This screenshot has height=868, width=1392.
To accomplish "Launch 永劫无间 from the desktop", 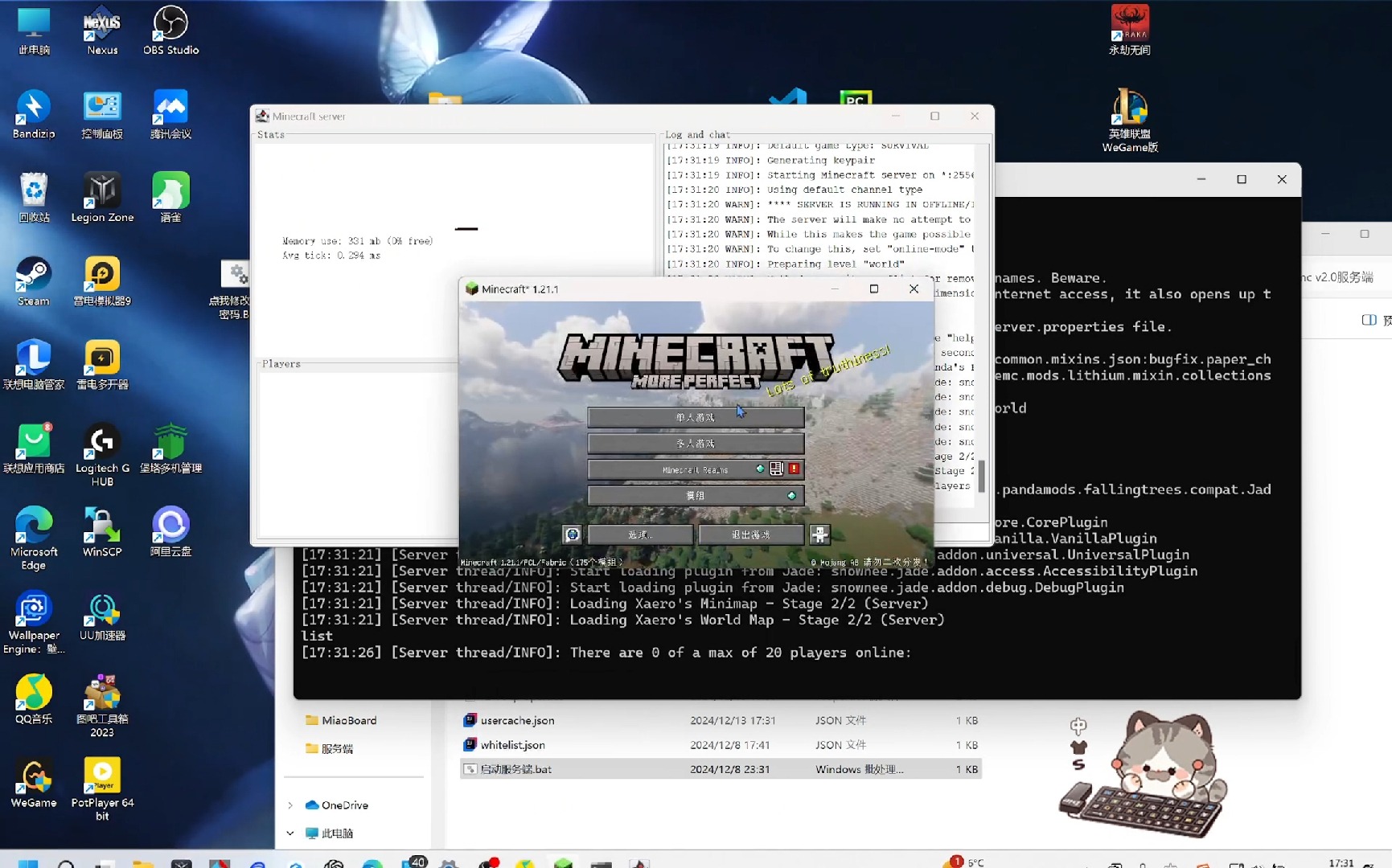I will point(1130,31).
